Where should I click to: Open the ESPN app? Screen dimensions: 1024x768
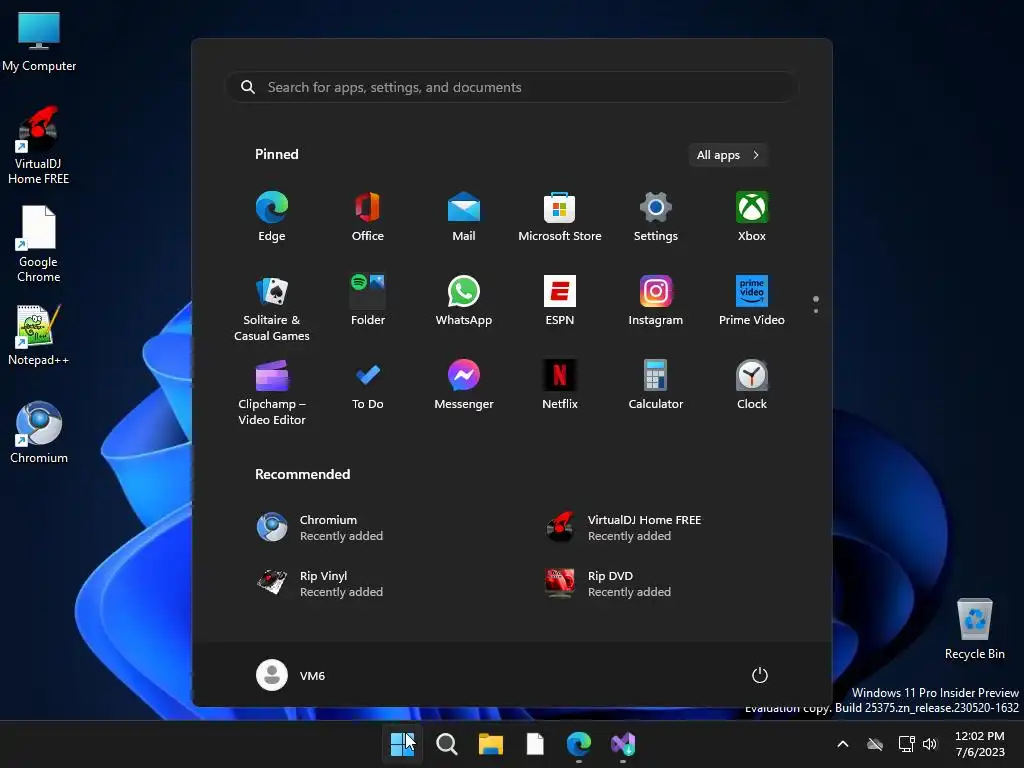tap(560, 300)
